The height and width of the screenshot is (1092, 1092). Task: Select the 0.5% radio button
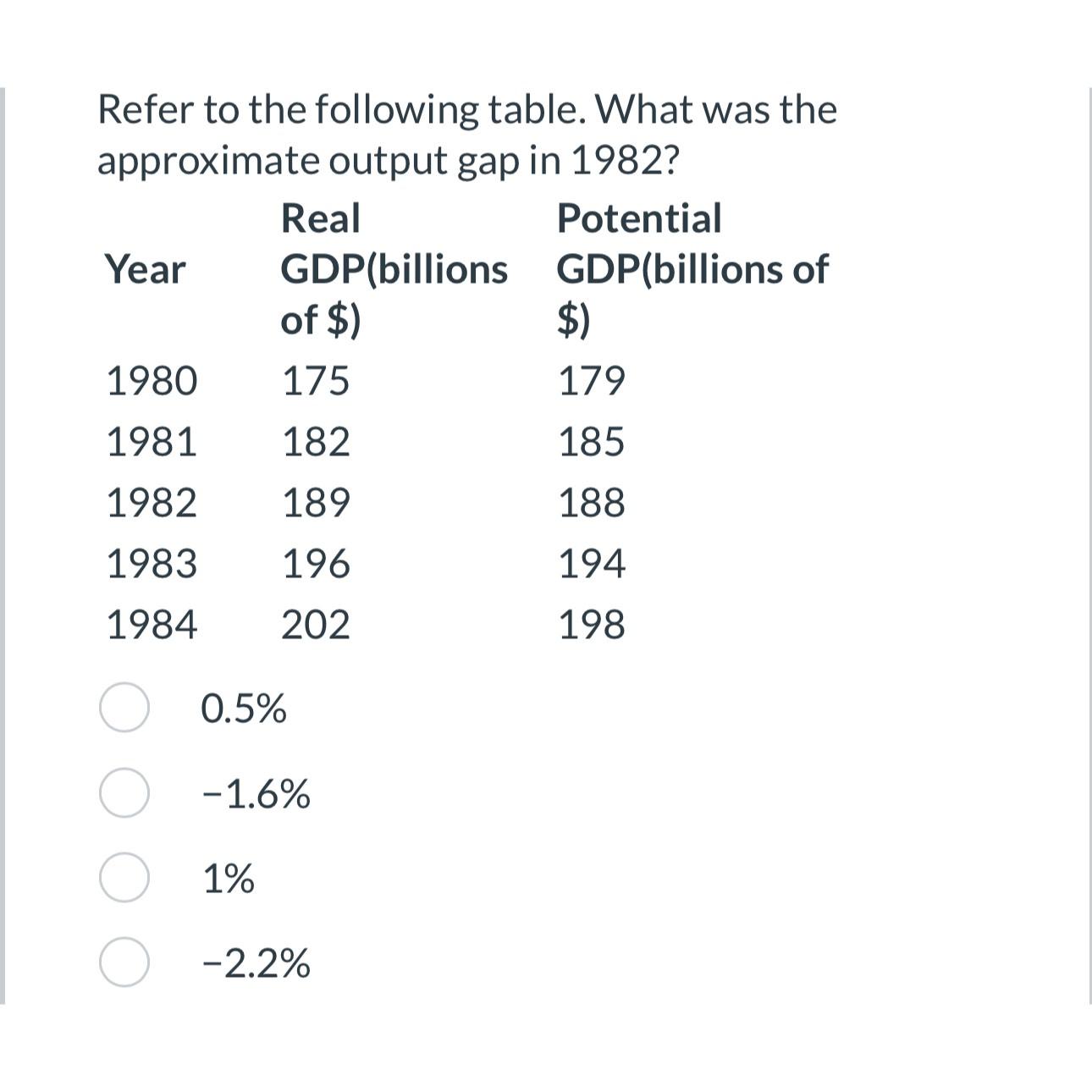coord(124,708)
